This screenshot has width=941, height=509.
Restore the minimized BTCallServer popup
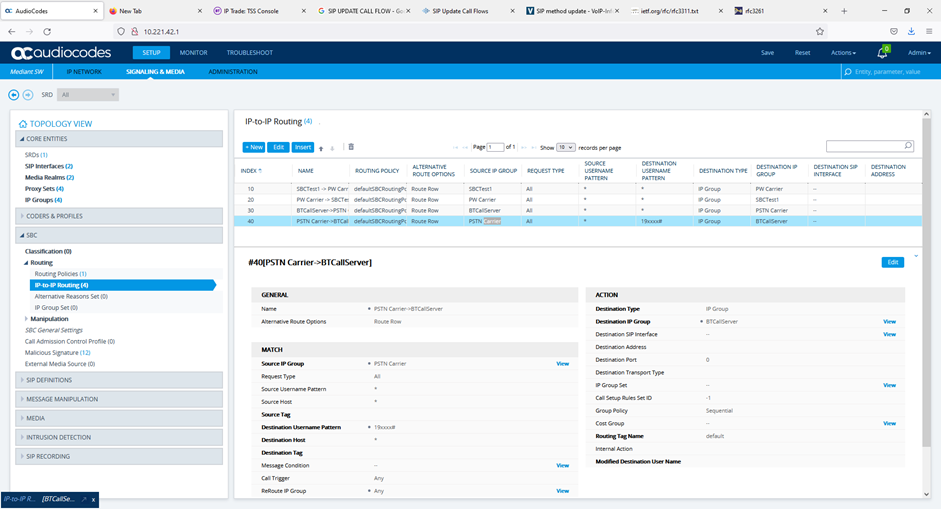[84, 499]
